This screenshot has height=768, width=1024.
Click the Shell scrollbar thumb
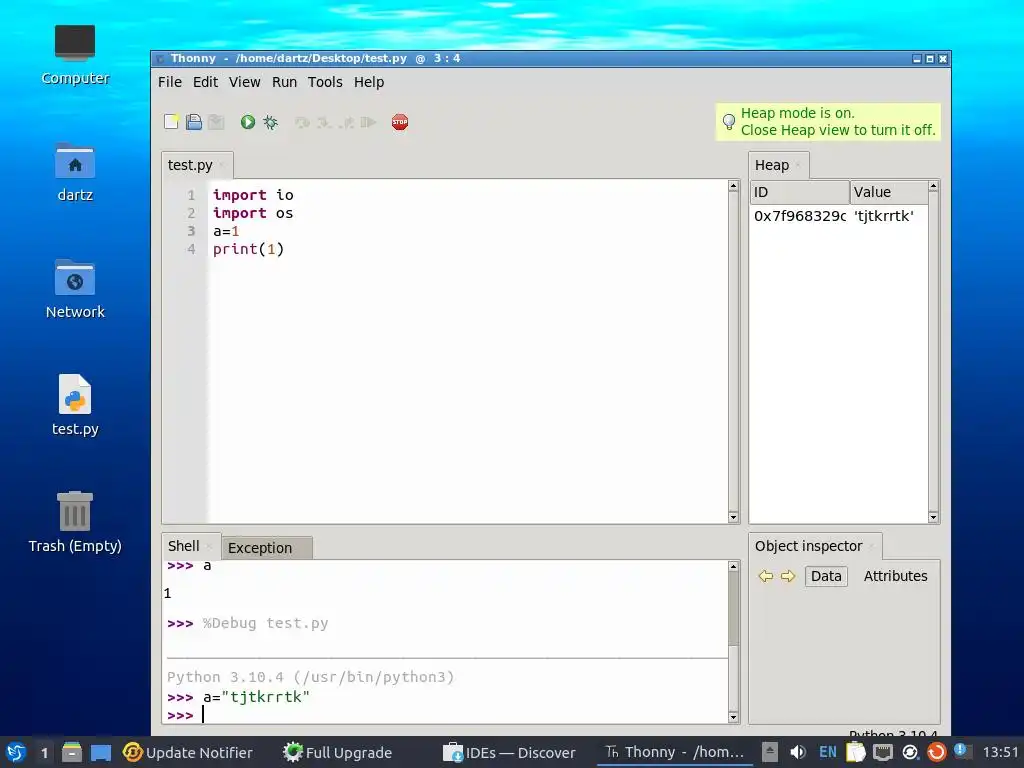click(x=733, y=609)
